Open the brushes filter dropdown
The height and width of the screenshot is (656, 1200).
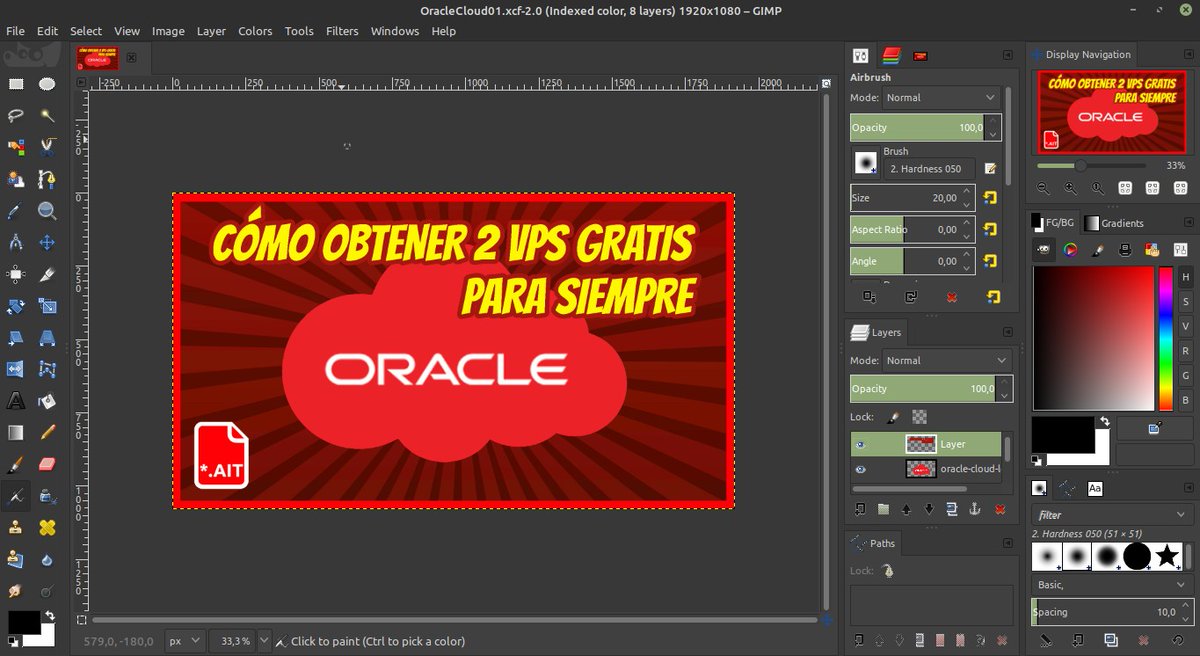tap(1111, 515)
